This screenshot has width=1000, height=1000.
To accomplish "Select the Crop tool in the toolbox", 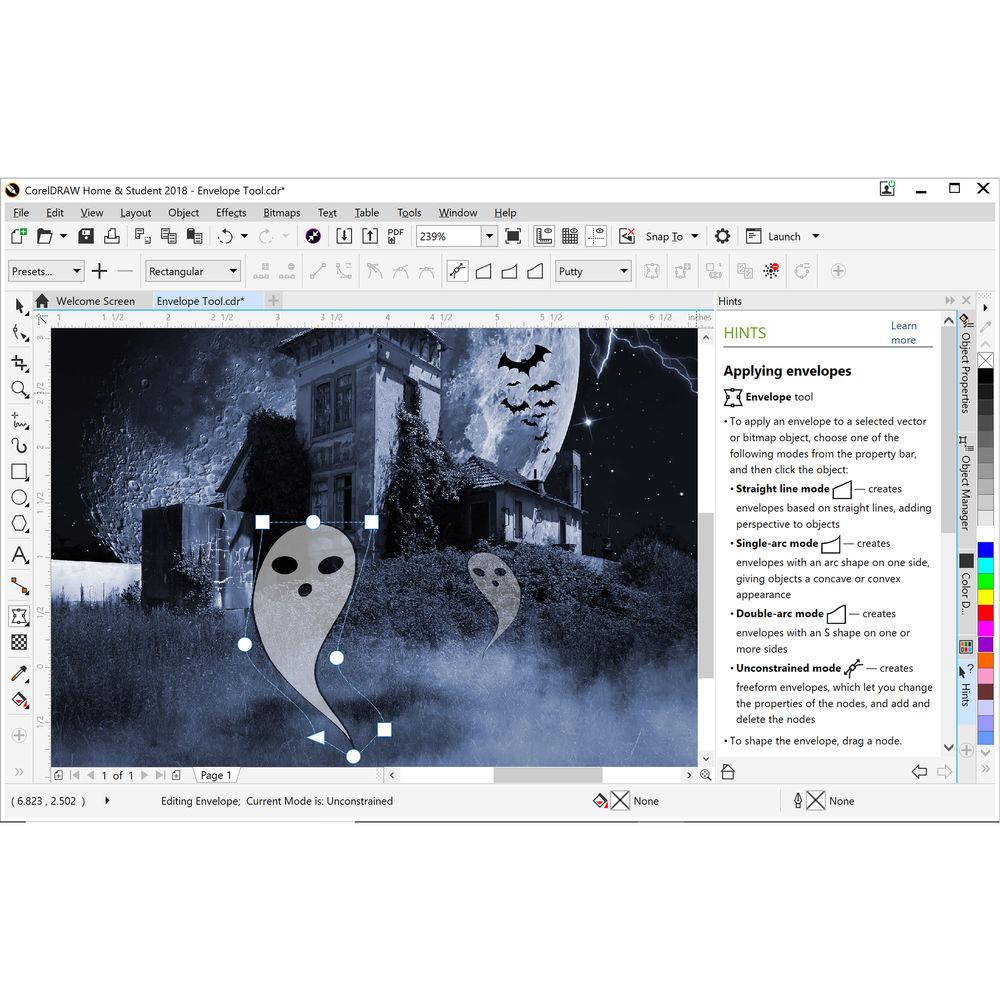I will pyautogui.click(x=19, y=363).
